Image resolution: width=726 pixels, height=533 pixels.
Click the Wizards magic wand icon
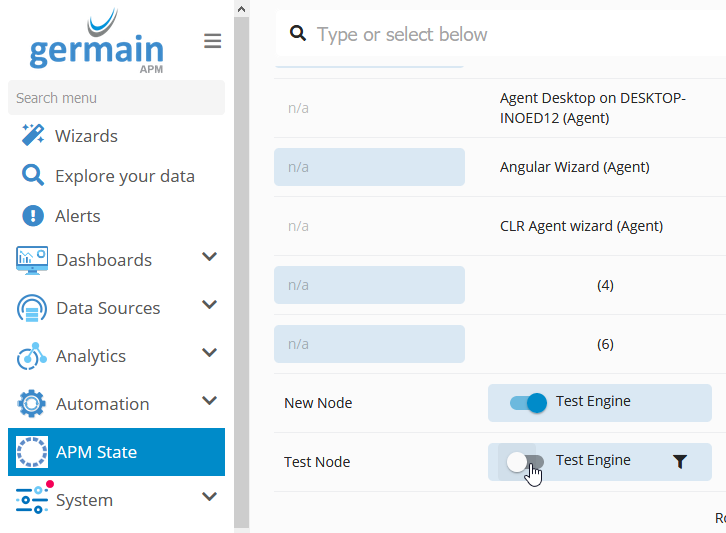[x=33, y=136]
